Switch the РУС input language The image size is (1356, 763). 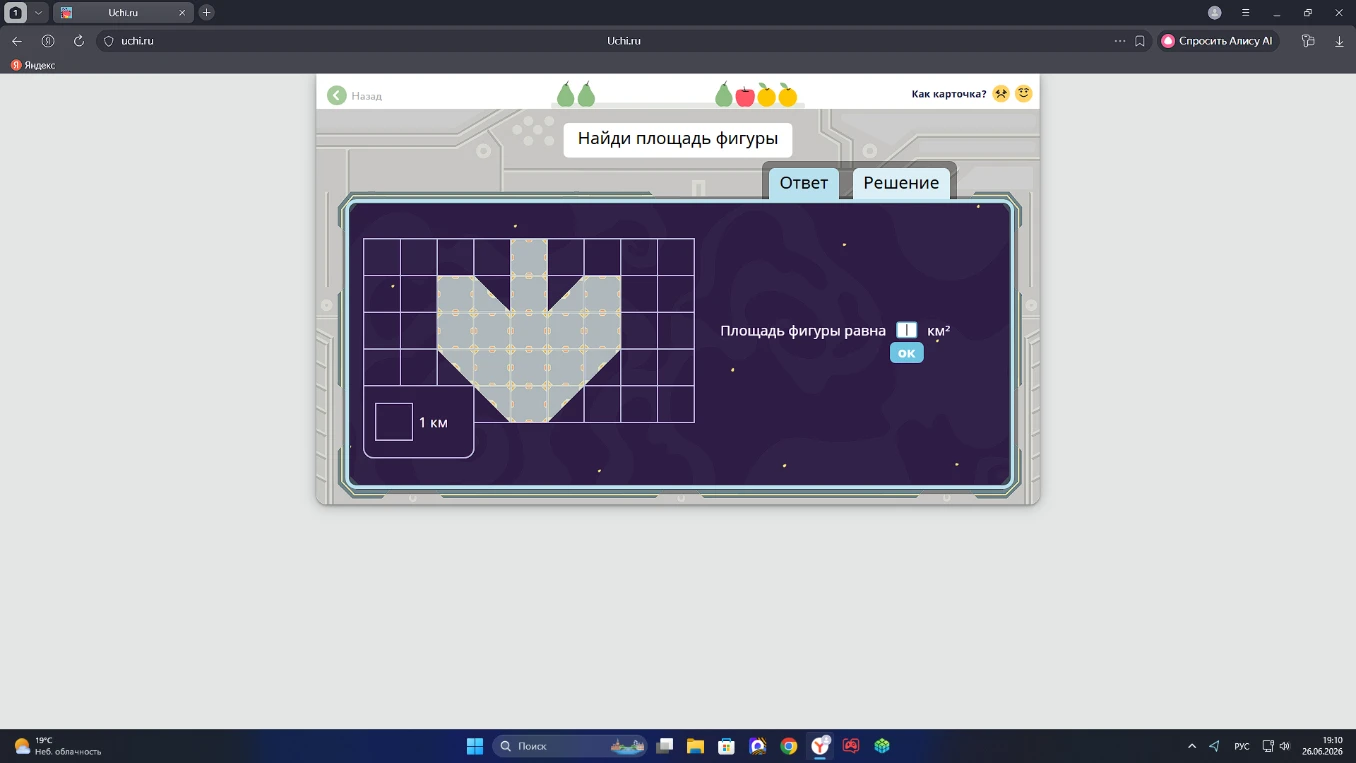[x=1242, y=746]
